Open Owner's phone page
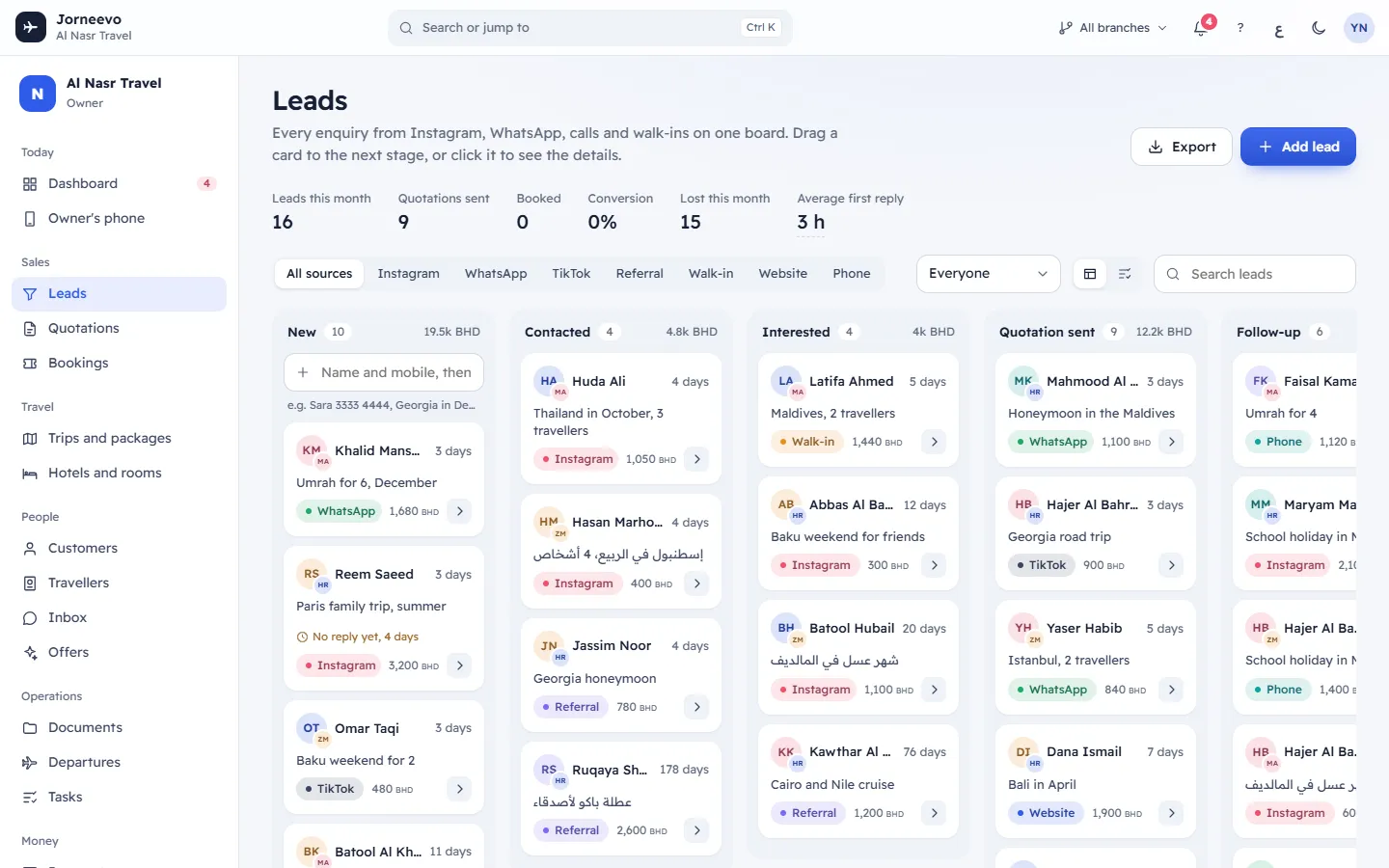 point(119,218)
